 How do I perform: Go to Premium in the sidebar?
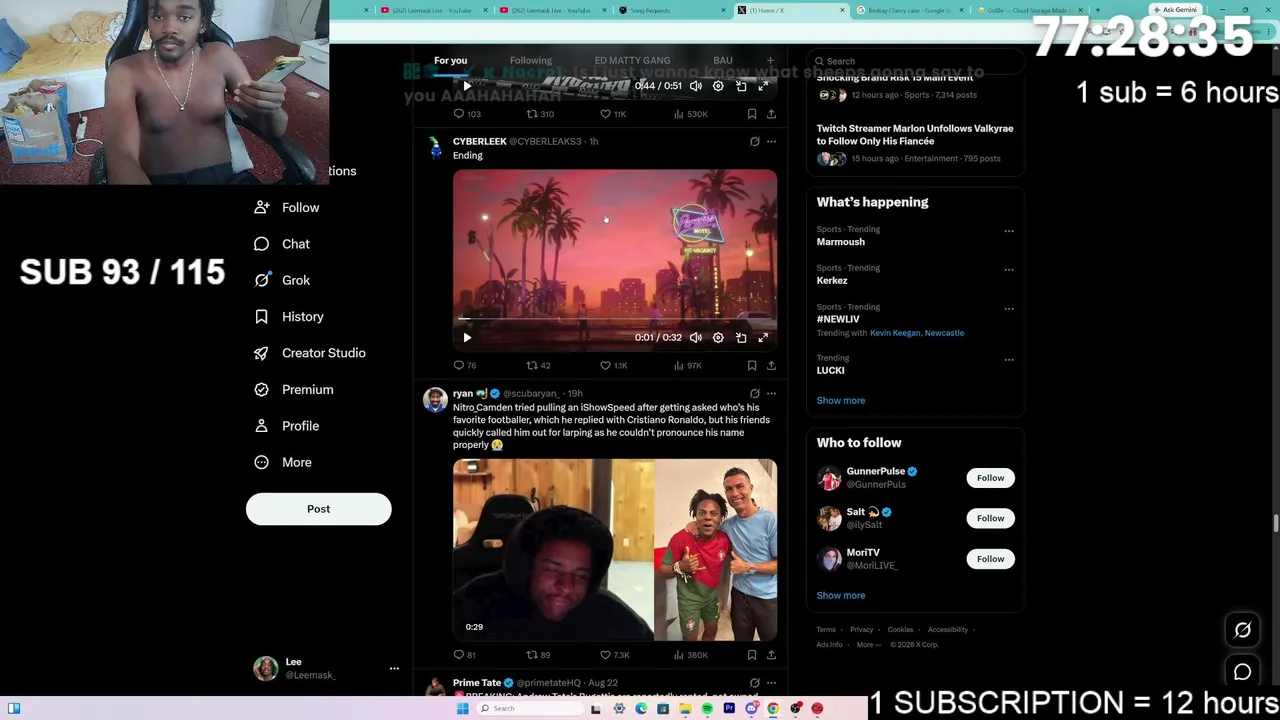coord(294,389)
